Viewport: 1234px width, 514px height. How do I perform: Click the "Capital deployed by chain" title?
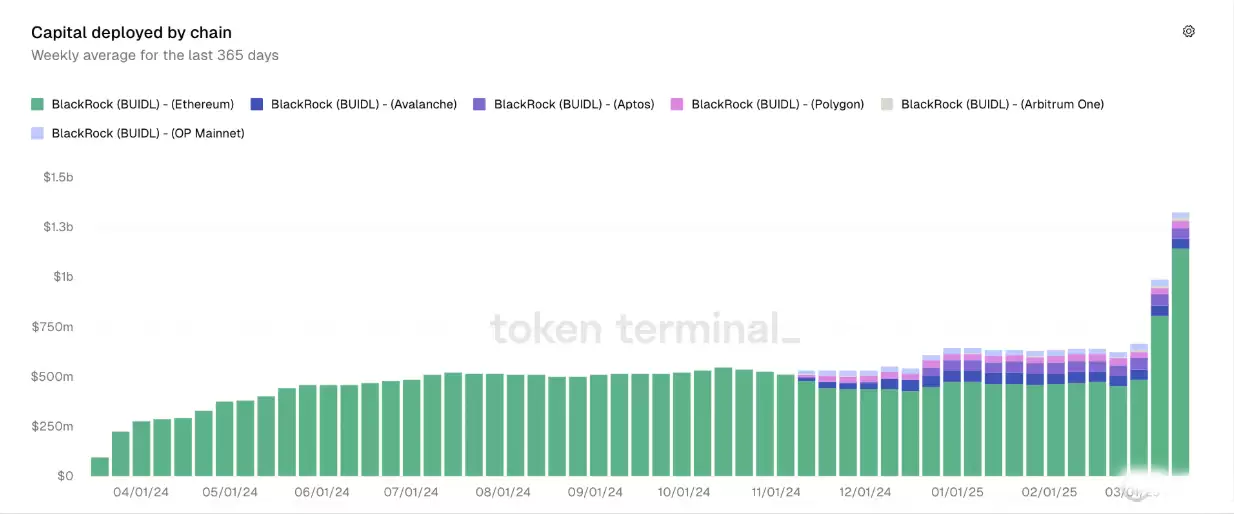131,33
